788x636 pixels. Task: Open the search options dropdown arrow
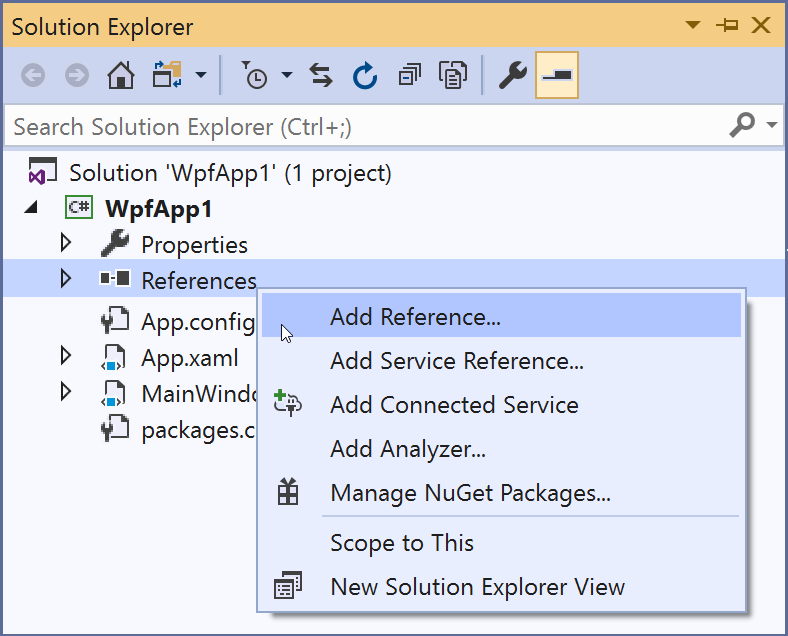[771, 126]
